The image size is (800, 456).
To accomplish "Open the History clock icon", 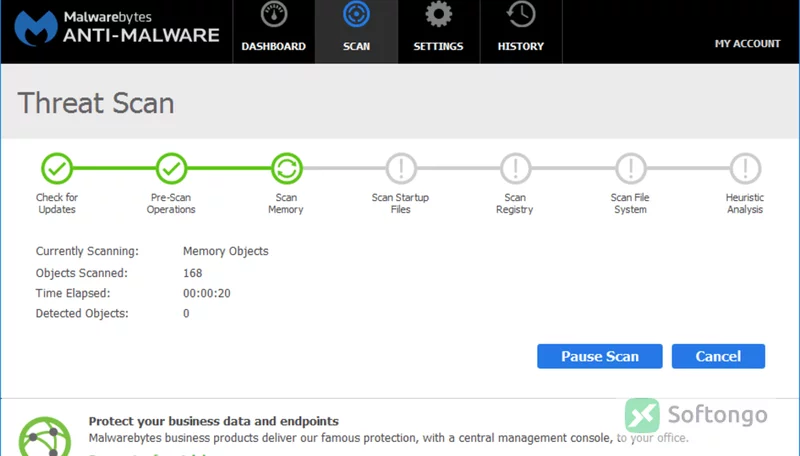I will [x=521, y=14].
